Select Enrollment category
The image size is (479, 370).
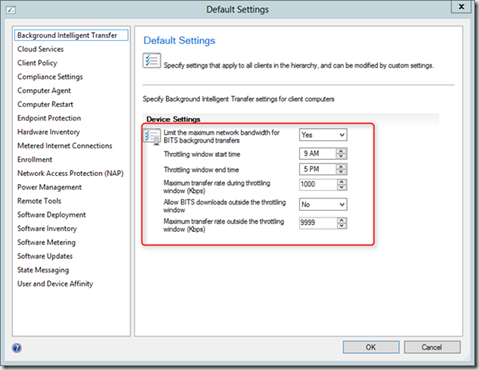point(35,159)
